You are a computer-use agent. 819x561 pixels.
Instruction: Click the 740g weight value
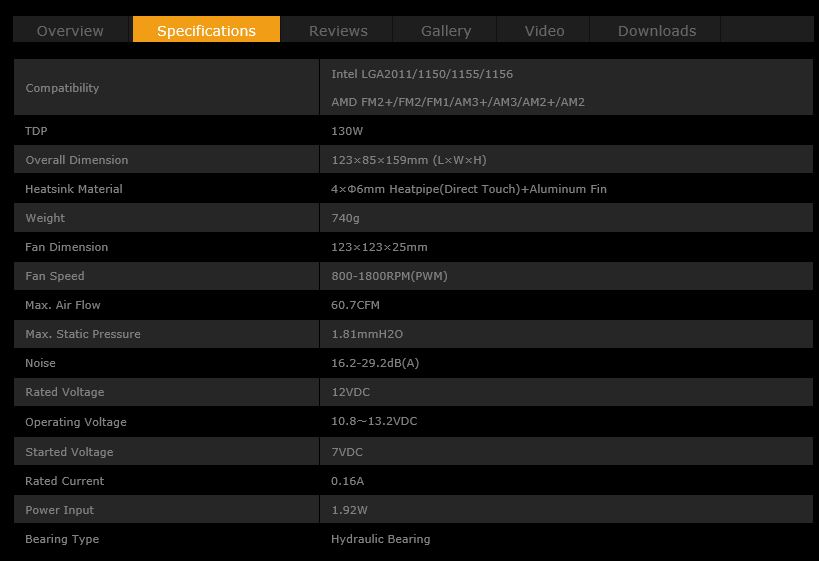point(345,218)
